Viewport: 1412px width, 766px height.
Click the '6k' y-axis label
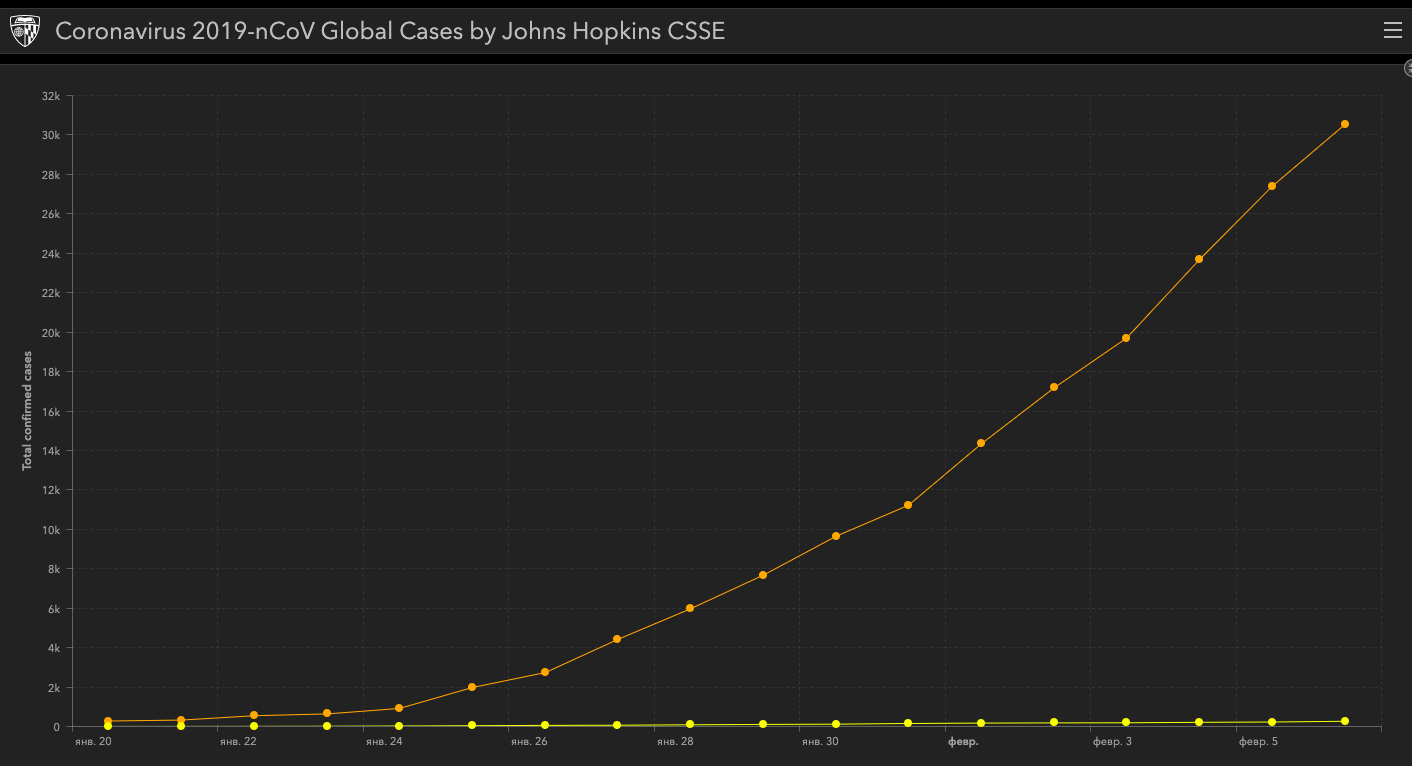tap(55, 609)
